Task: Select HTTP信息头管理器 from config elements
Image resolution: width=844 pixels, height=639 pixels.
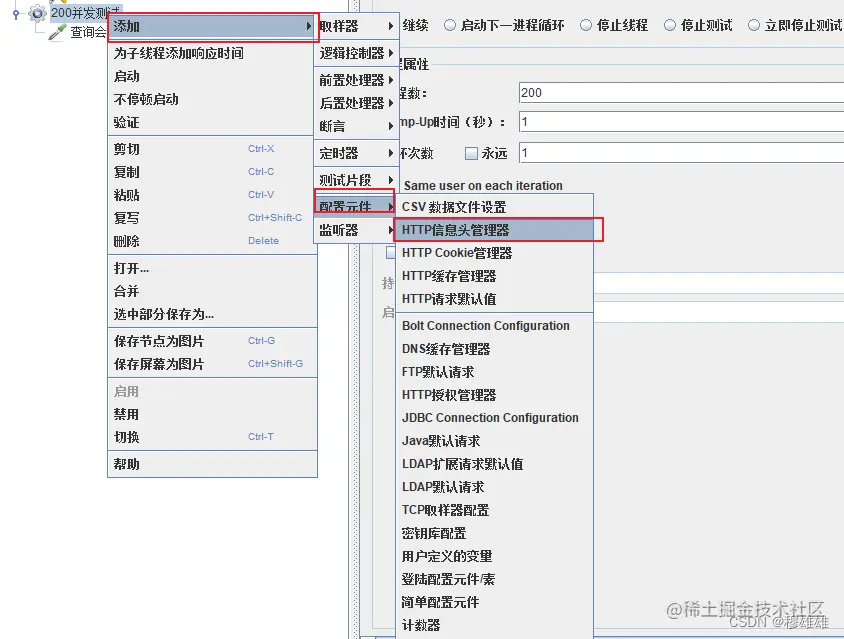Action: (470, 229)
